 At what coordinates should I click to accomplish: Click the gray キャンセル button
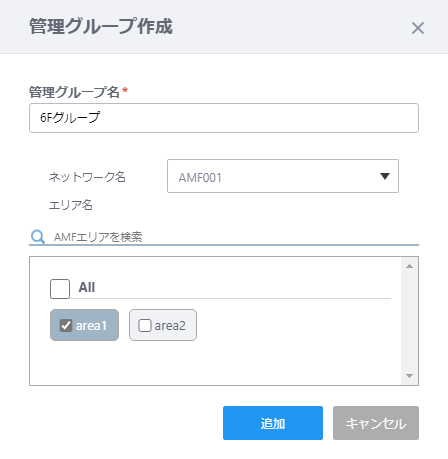tap(376, 423)
